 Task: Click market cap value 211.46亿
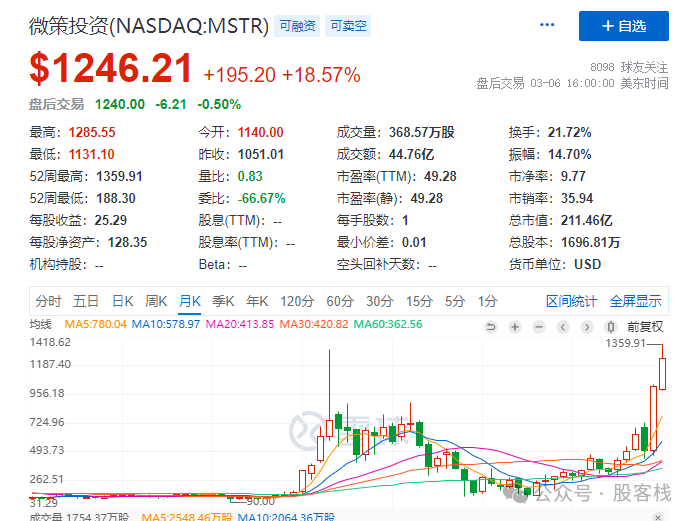(x=587, y=220)
